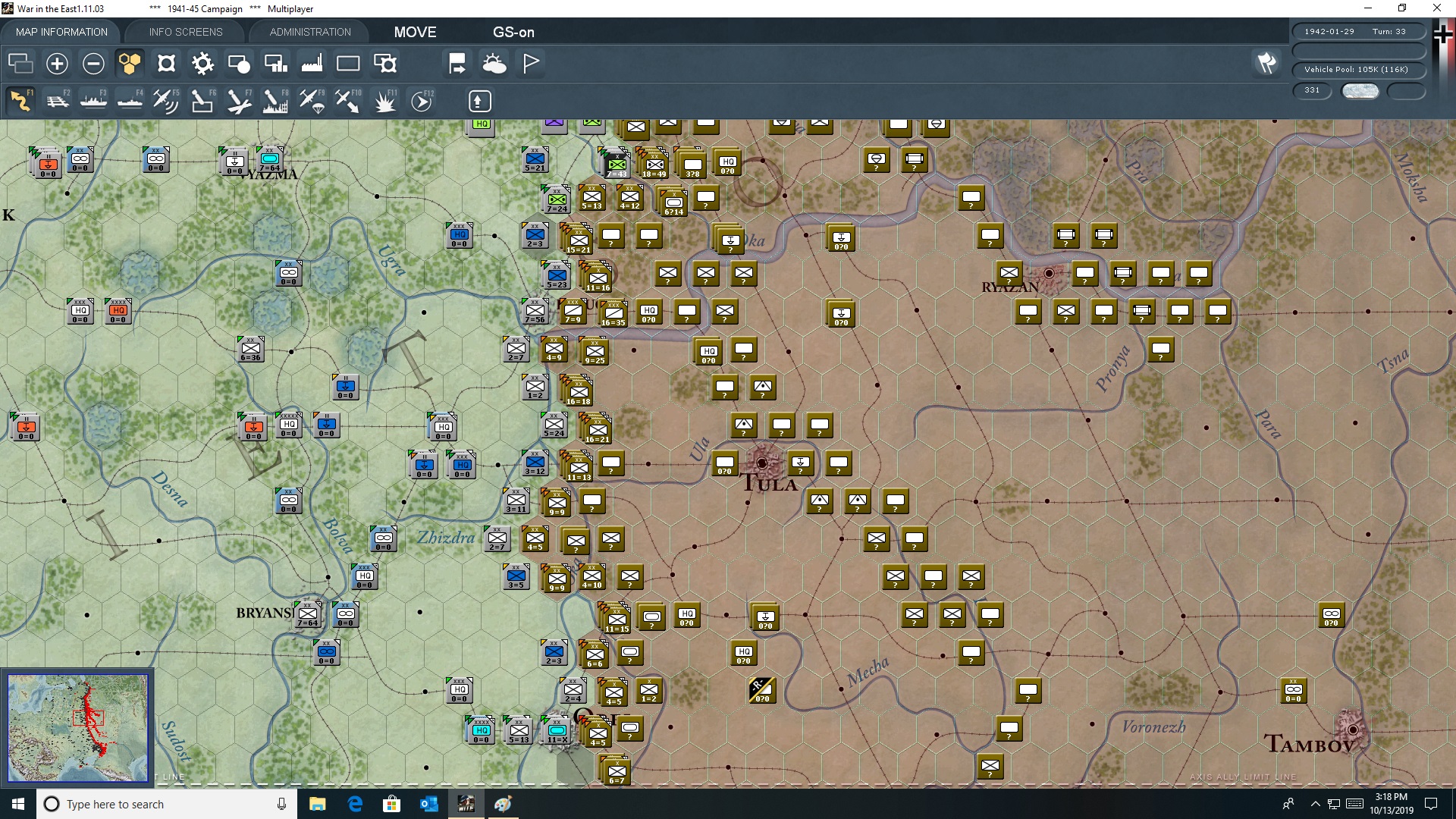The image size is (1456, 819).
Task: Select the F1 movement mode tool
Action: tap(20, 101)
